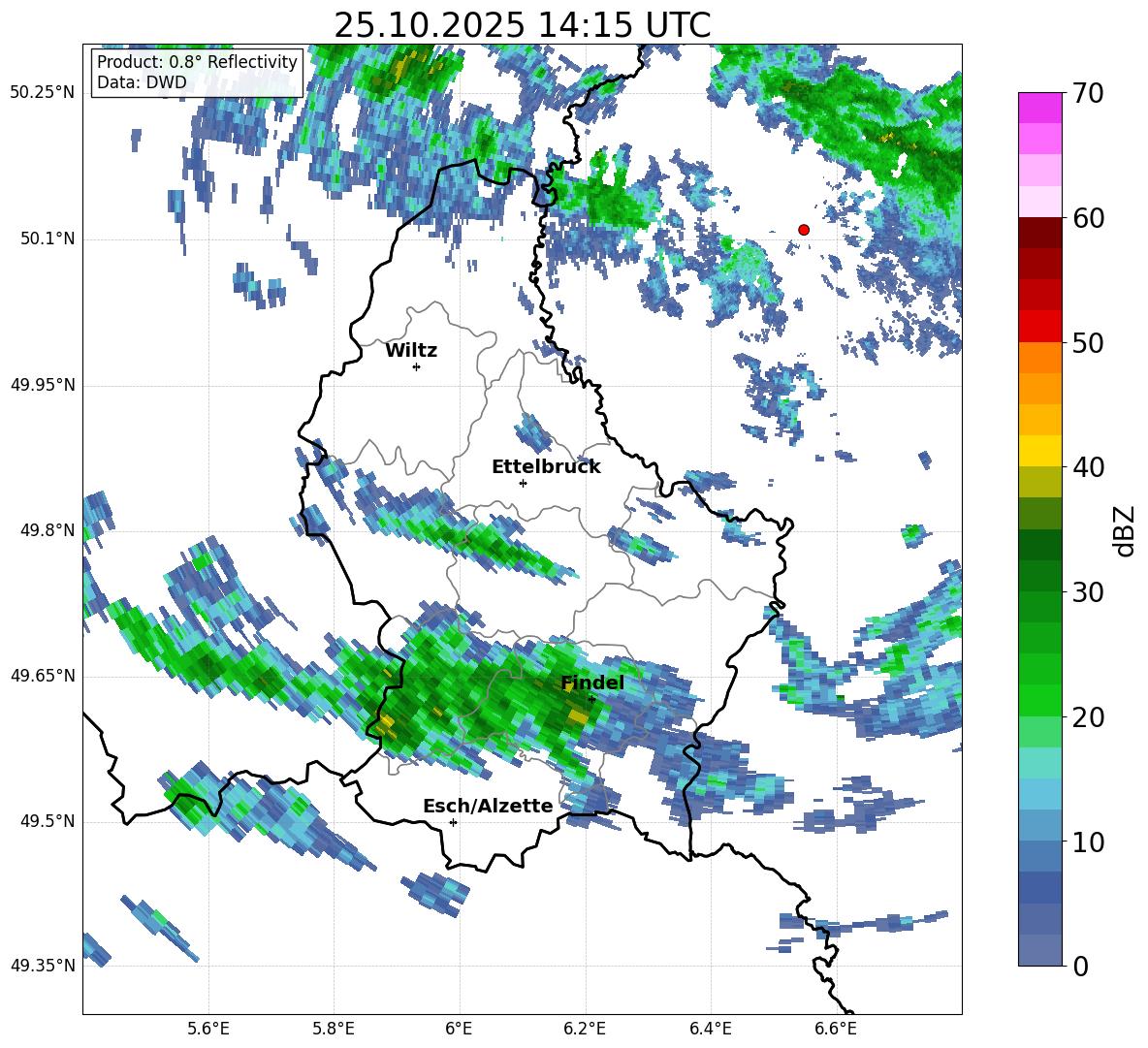Click the red radar site marker dot
The height and width of the screenshot is (1048, 1148).
(x=804, y=230)
